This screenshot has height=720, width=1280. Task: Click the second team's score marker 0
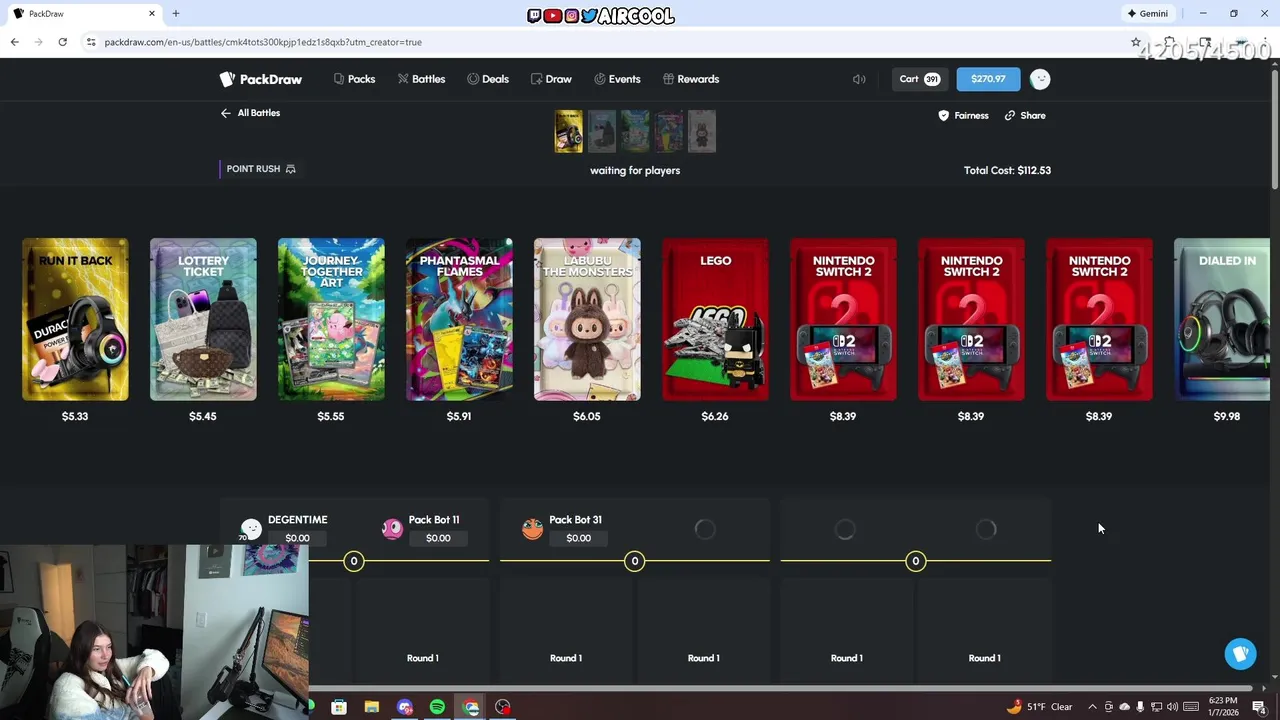pos(635,561)
